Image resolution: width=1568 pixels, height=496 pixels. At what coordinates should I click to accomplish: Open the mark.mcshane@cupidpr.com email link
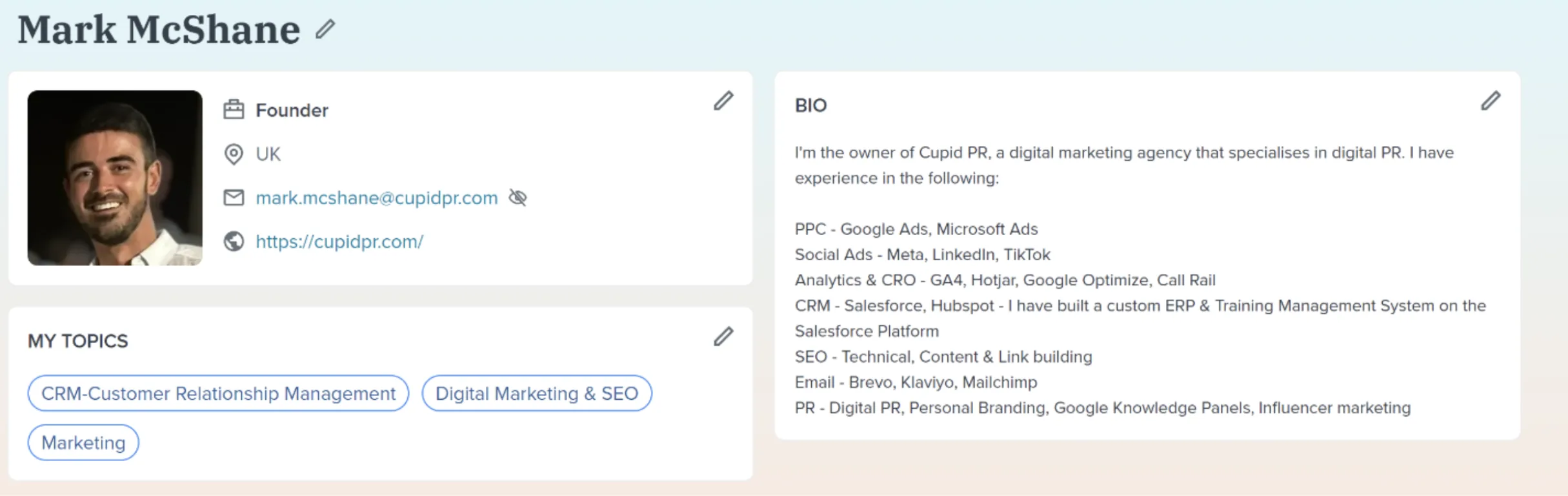[376, 198]
